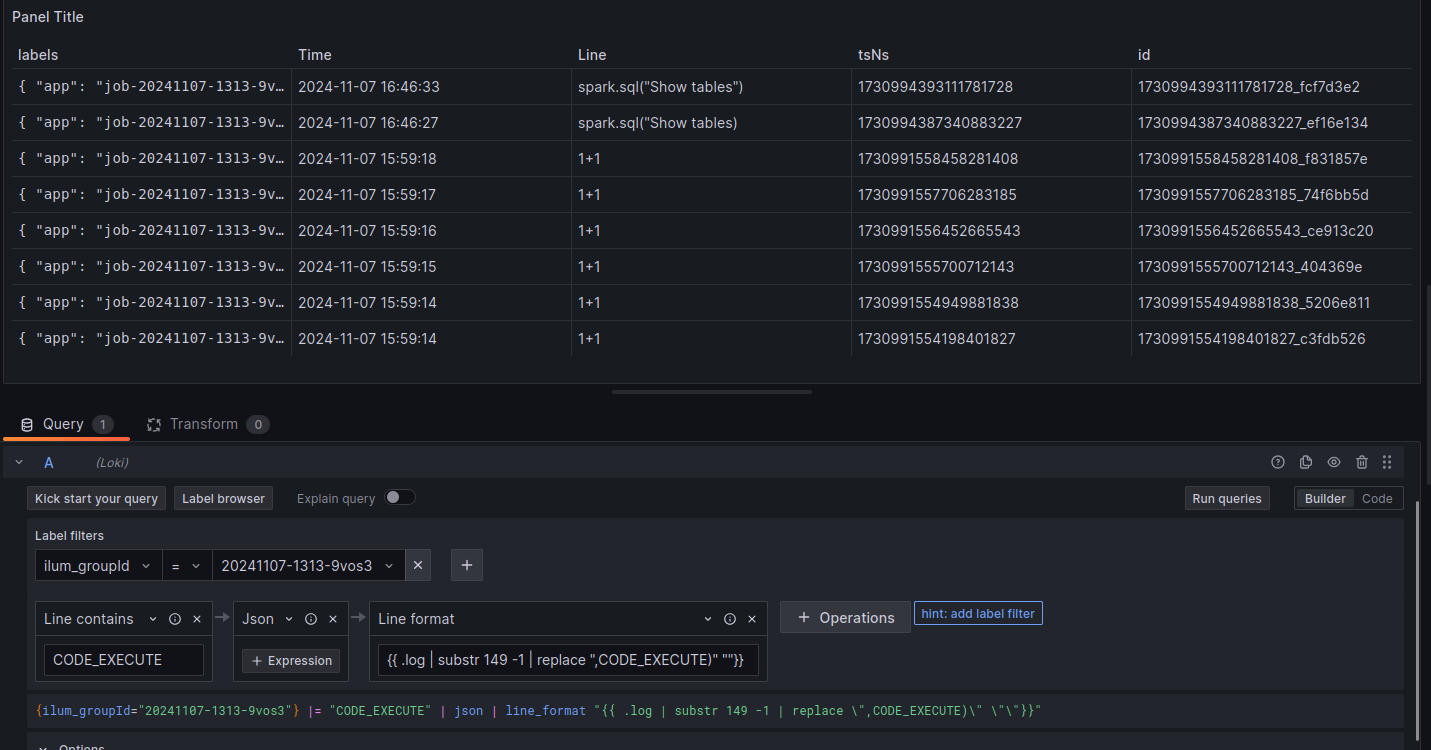Collapse query A with its chevron

tap(18, 462)
